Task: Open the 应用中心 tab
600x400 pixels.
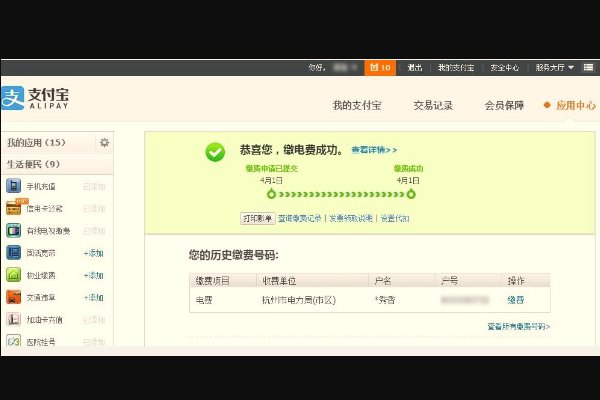Action: tap(576, 105)
